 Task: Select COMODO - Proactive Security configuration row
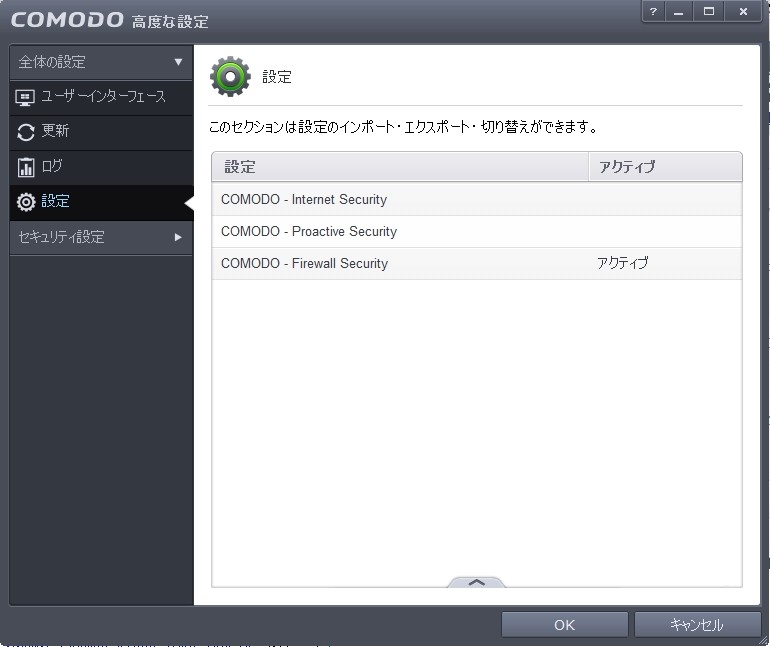[x=476, y=231]
